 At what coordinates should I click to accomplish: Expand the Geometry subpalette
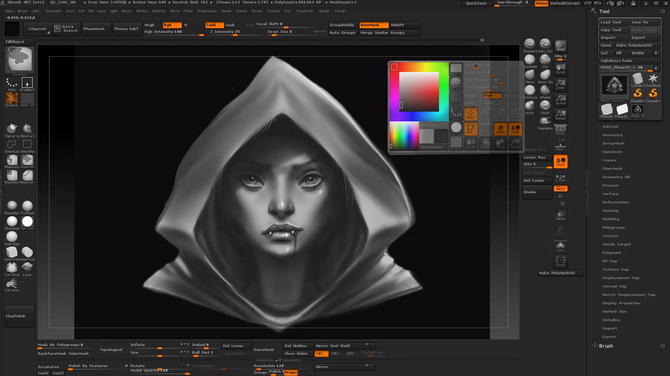point(612,135)
